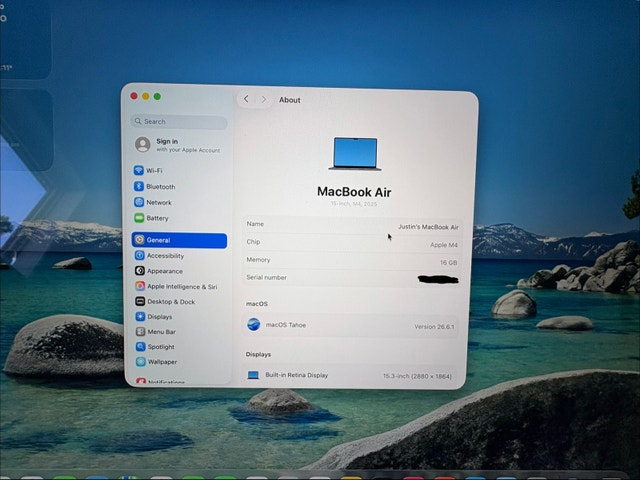Open Network globe icon
The image size is (640, 480).
(x=139, y=202)
